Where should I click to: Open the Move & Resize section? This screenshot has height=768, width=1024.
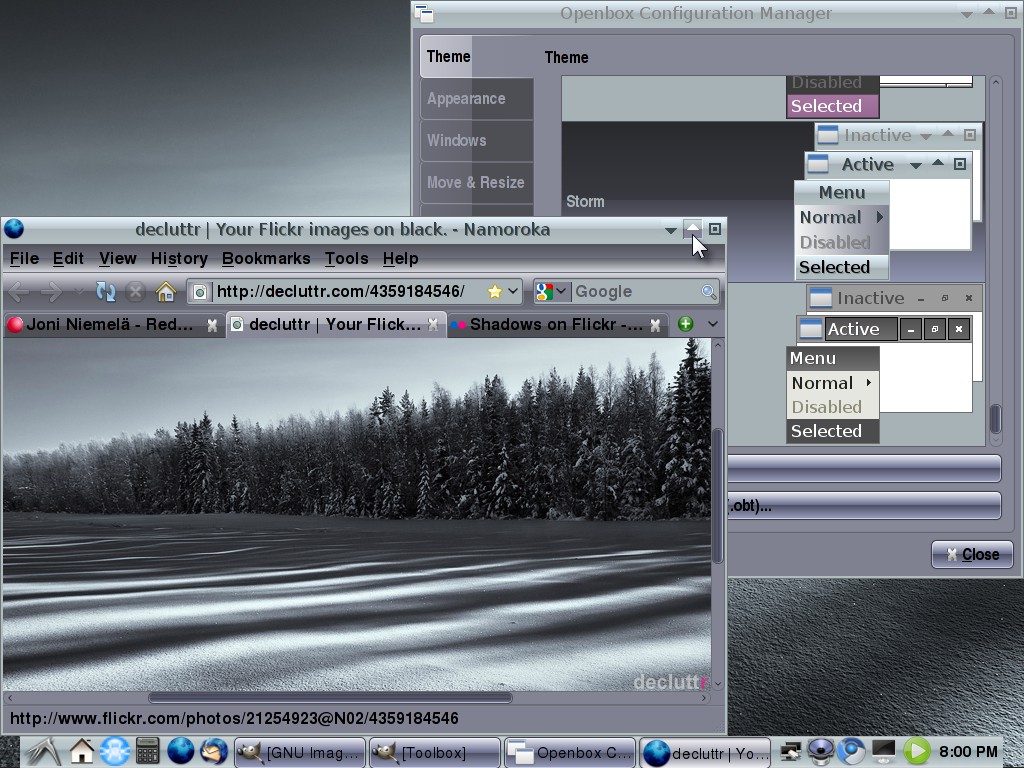[476, 182]
